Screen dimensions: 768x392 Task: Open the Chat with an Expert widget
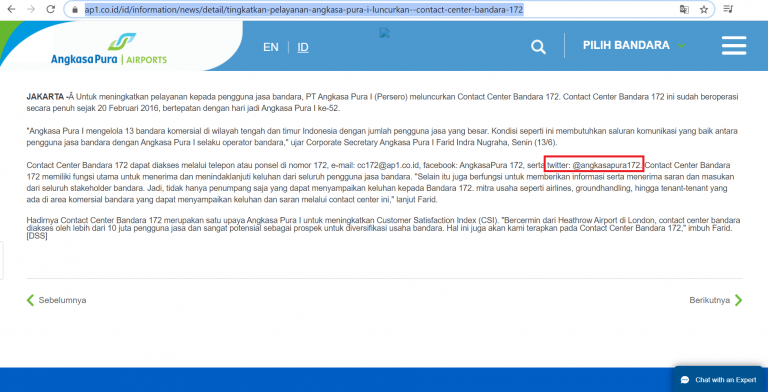pos(719,380)
